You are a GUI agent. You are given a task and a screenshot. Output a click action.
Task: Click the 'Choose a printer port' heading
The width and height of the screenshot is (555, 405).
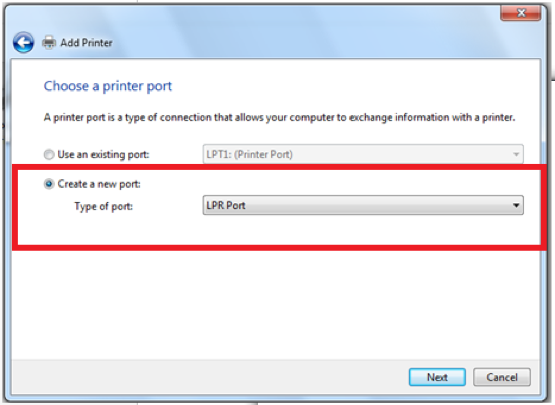click(x=108, y=86)
